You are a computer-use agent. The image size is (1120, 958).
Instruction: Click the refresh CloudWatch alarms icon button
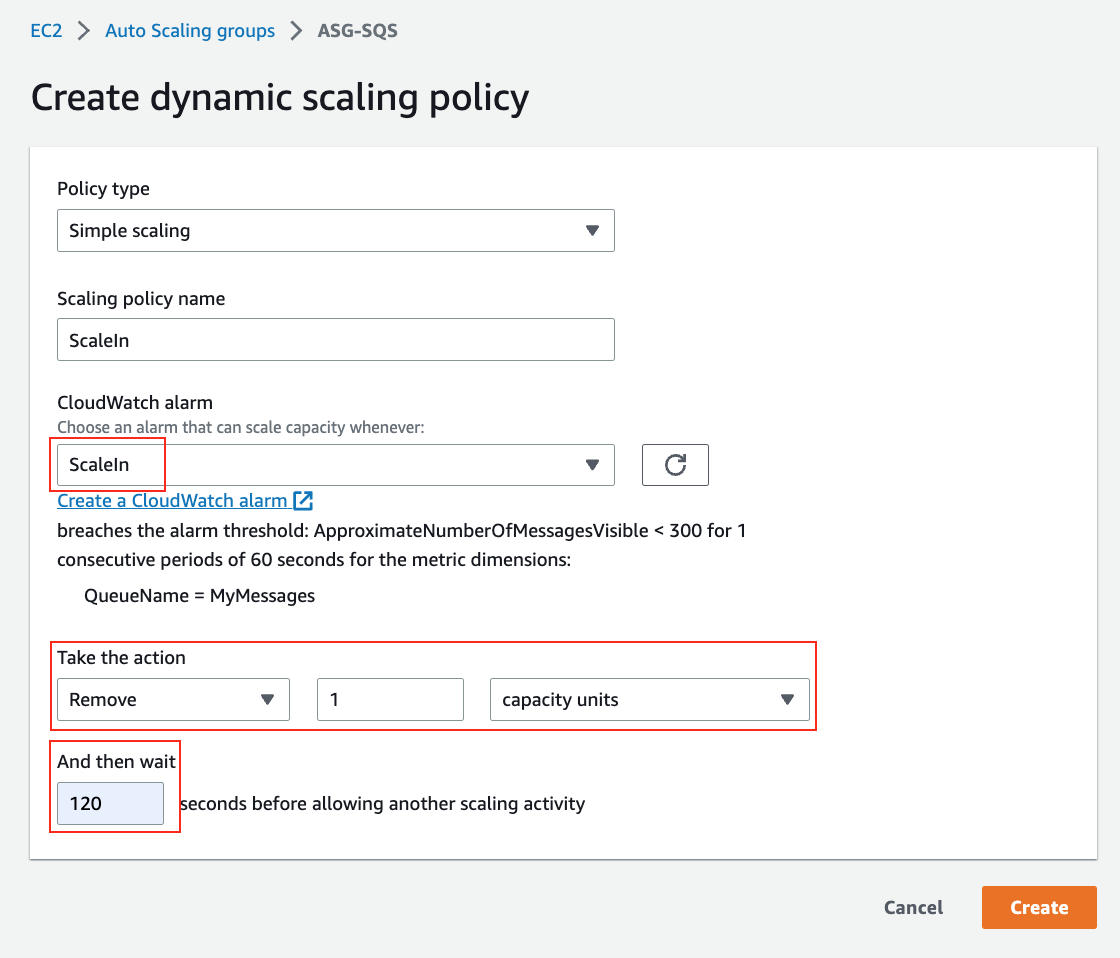click(x=675, y=465)
